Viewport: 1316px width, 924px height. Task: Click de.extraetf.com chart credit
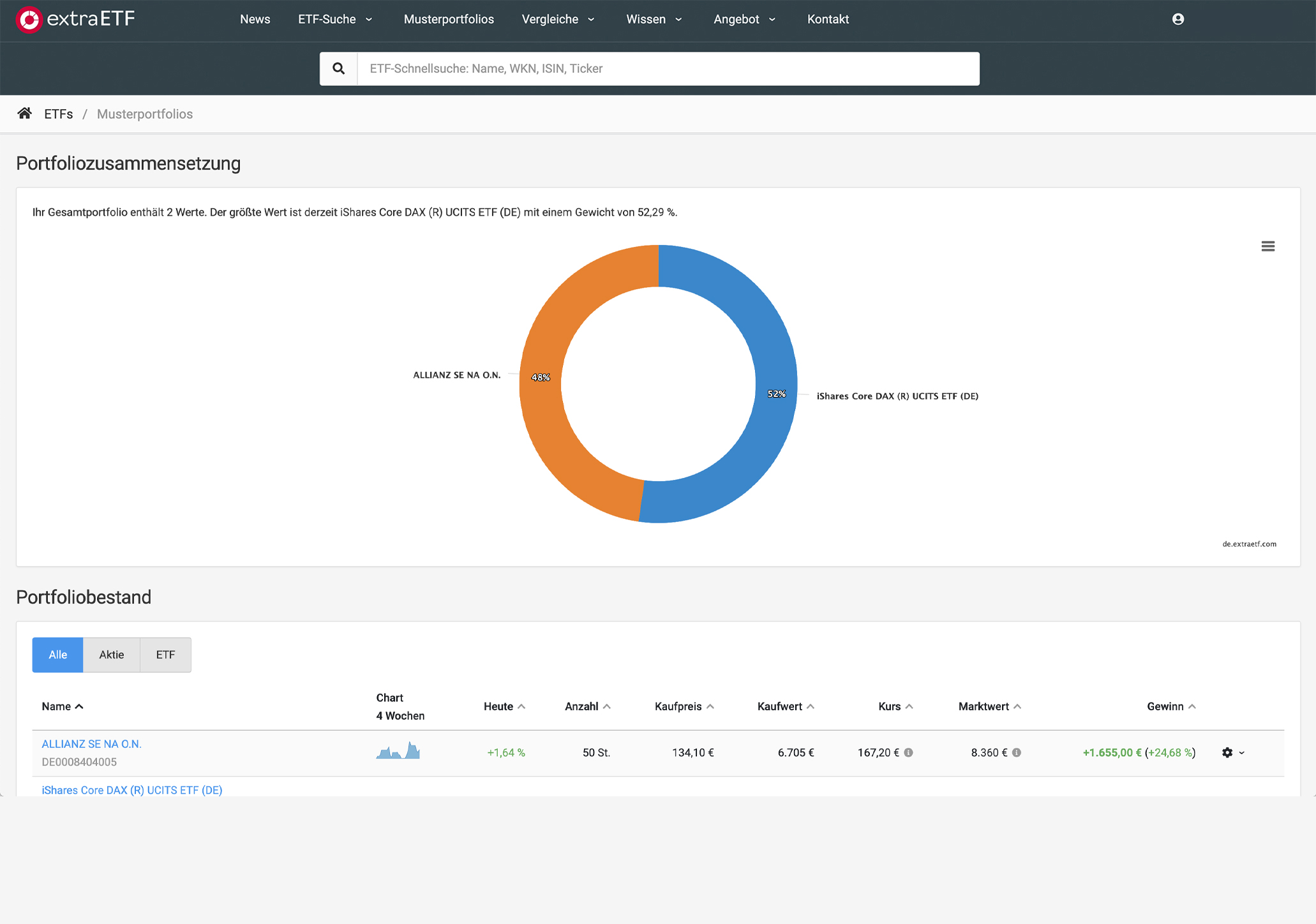(1249, 544)
